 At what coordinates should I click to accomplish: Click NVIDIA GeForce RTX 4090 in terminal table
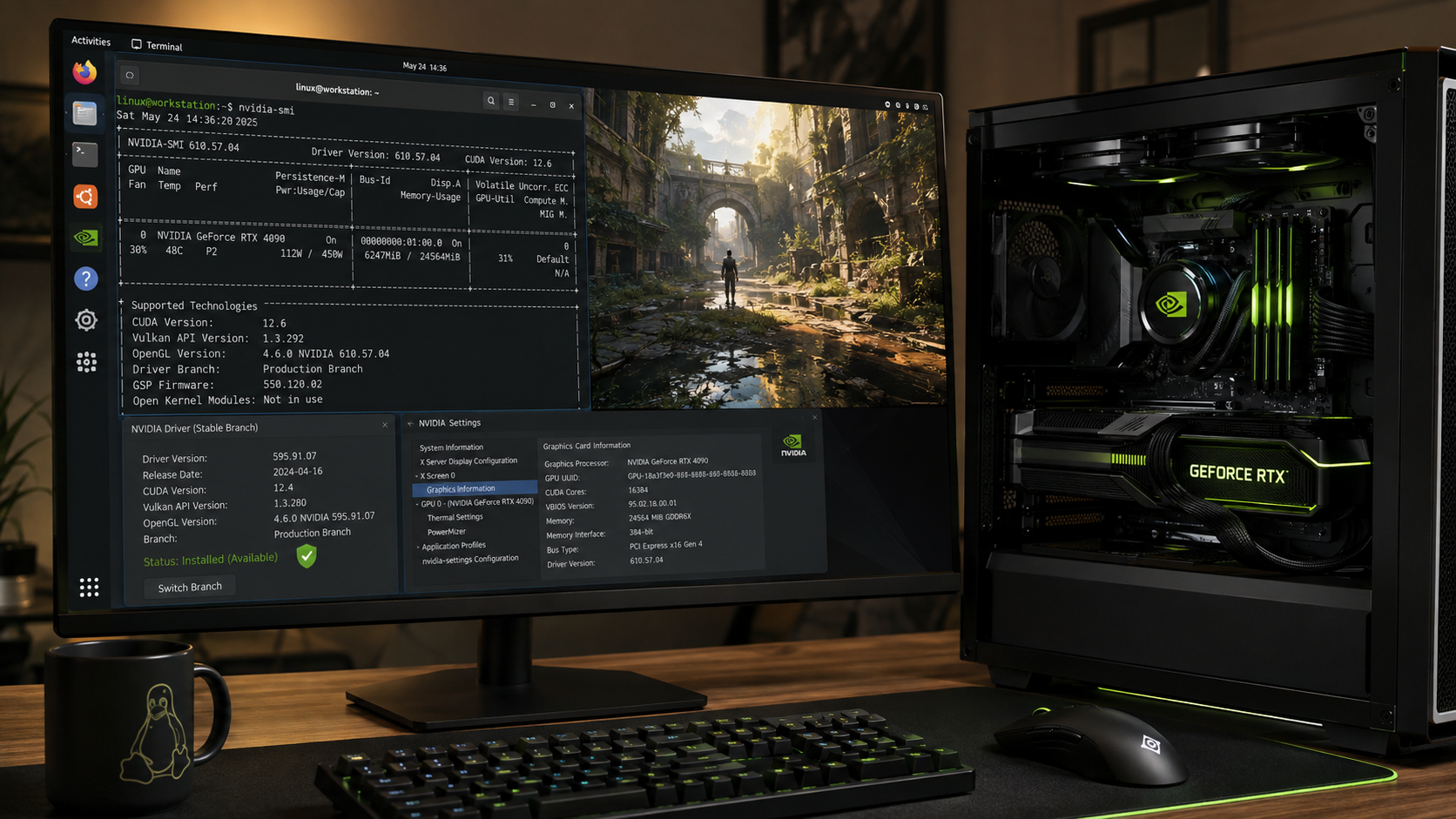coord(221,237)
